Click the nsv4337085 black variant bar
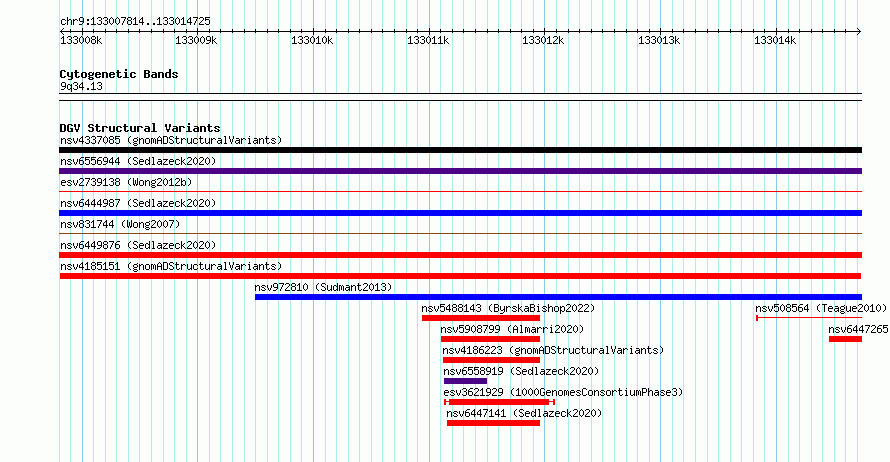This screenshot has height=462, width=890. (x=460, y=150)
